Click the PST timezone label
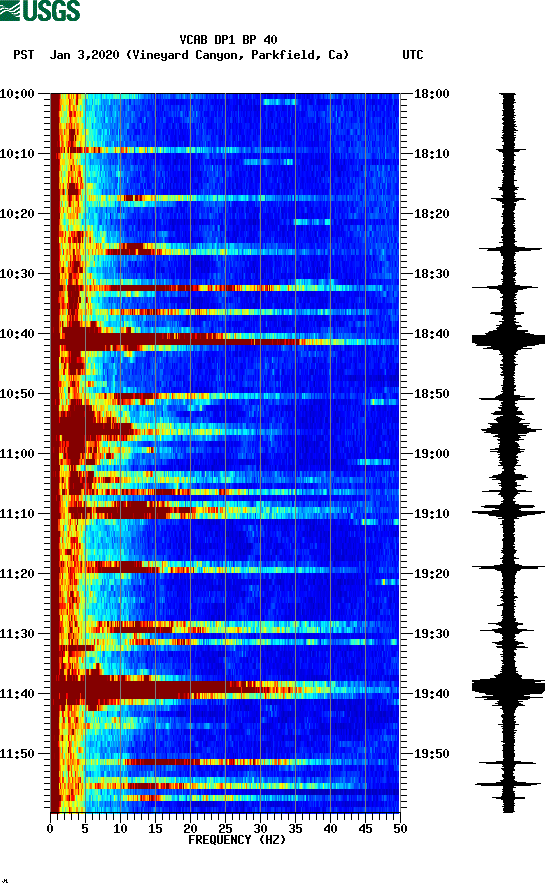 (x=24, y=55)
